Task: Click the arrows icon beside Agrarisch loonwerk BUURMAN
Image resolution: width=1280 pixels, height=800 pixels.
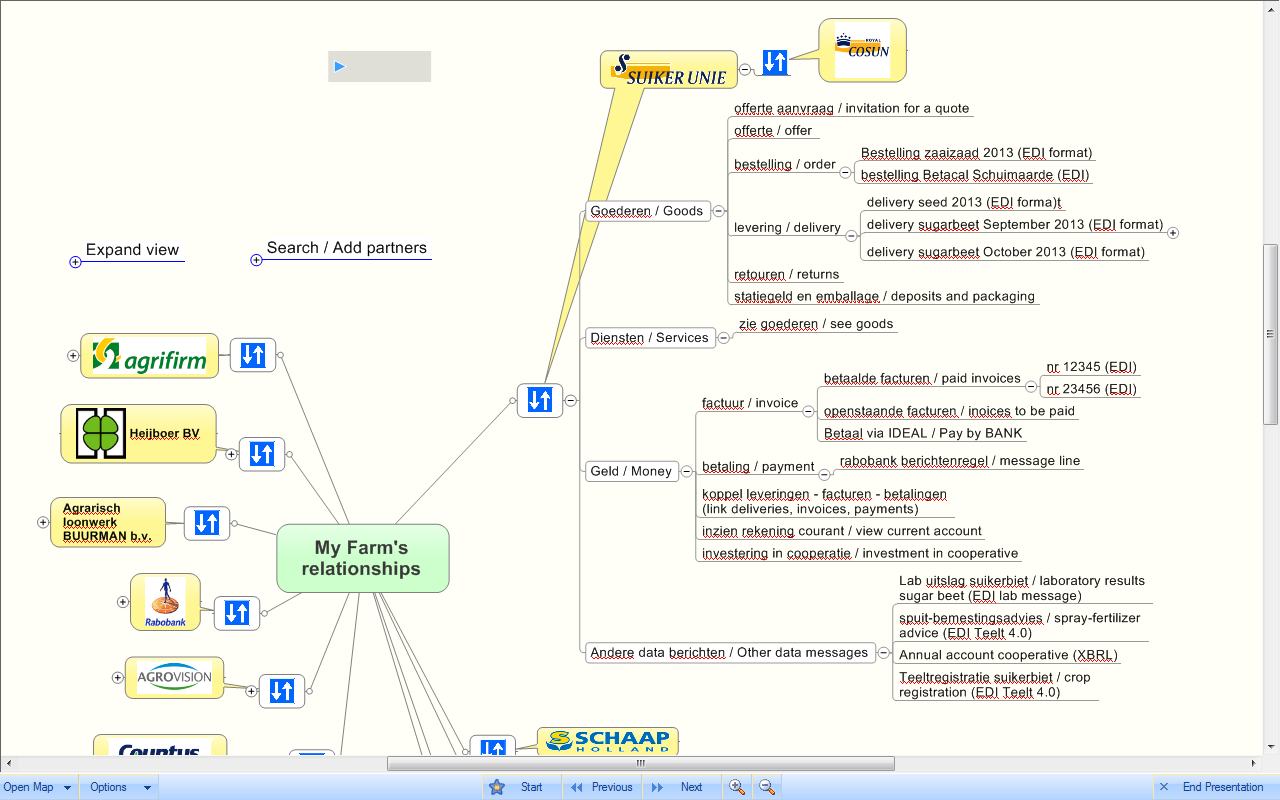Action: (x=207, y=522)
